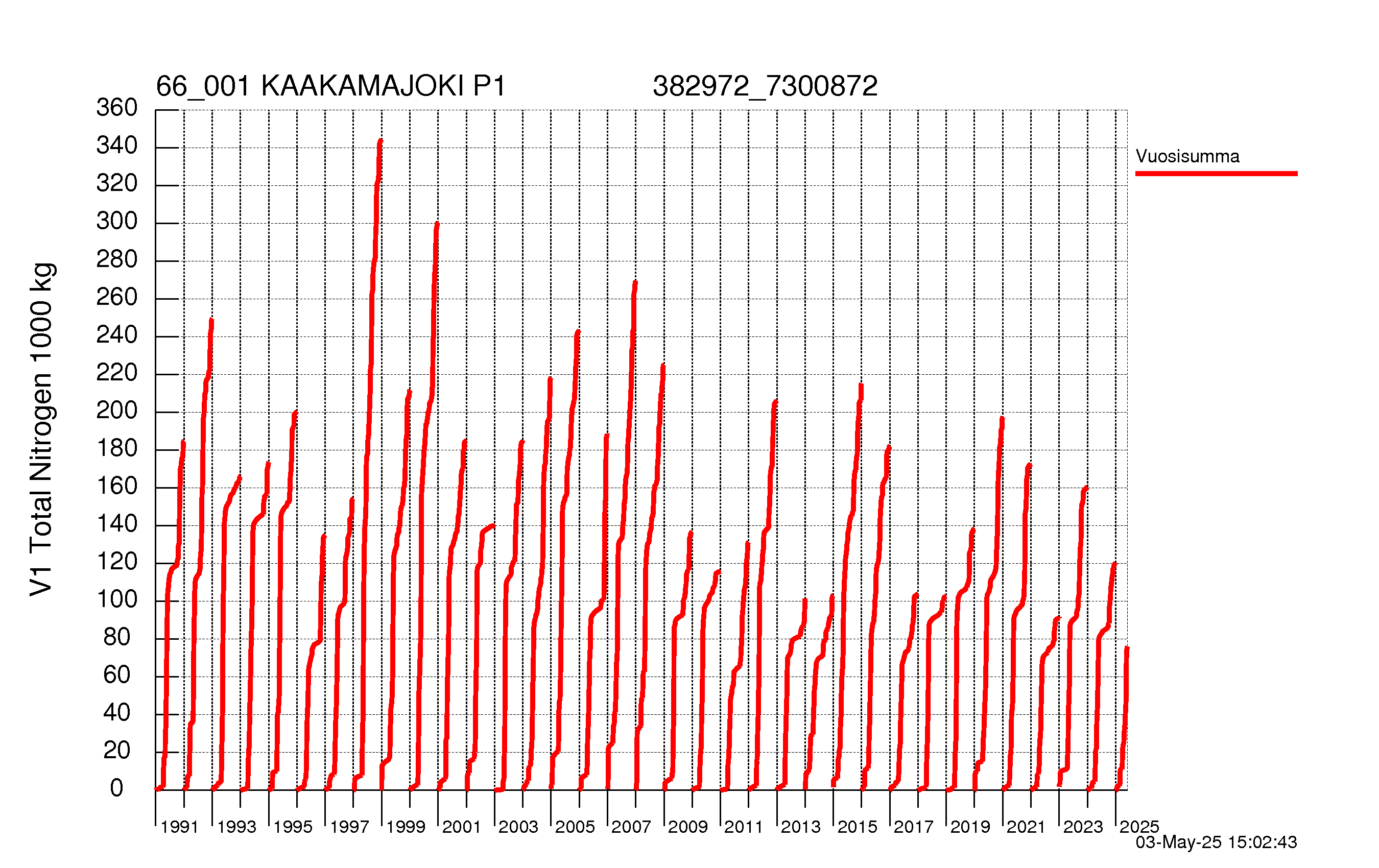This screenshot has height=868, width=1379.
Task: Click x-axis year label 2009
Action: pos(688,827)
